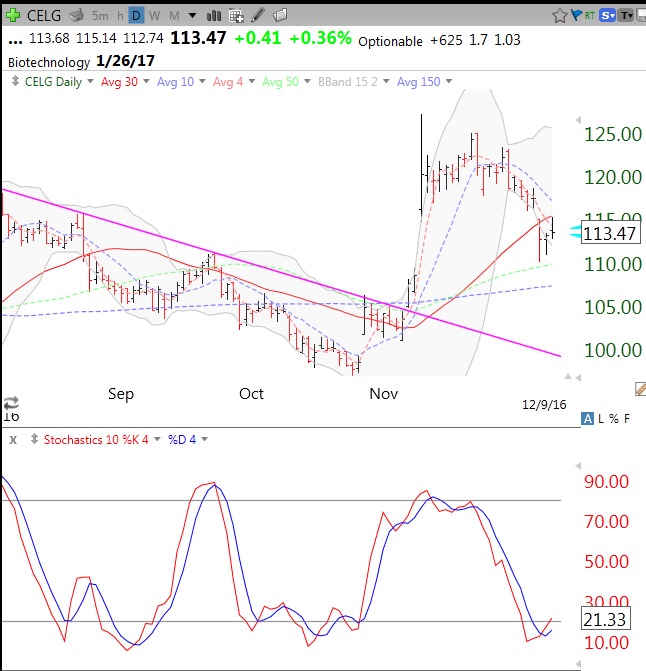The image size is (646, 671).
Task: Open the %D 4 indicator dropdown
Action: [204, 439]
